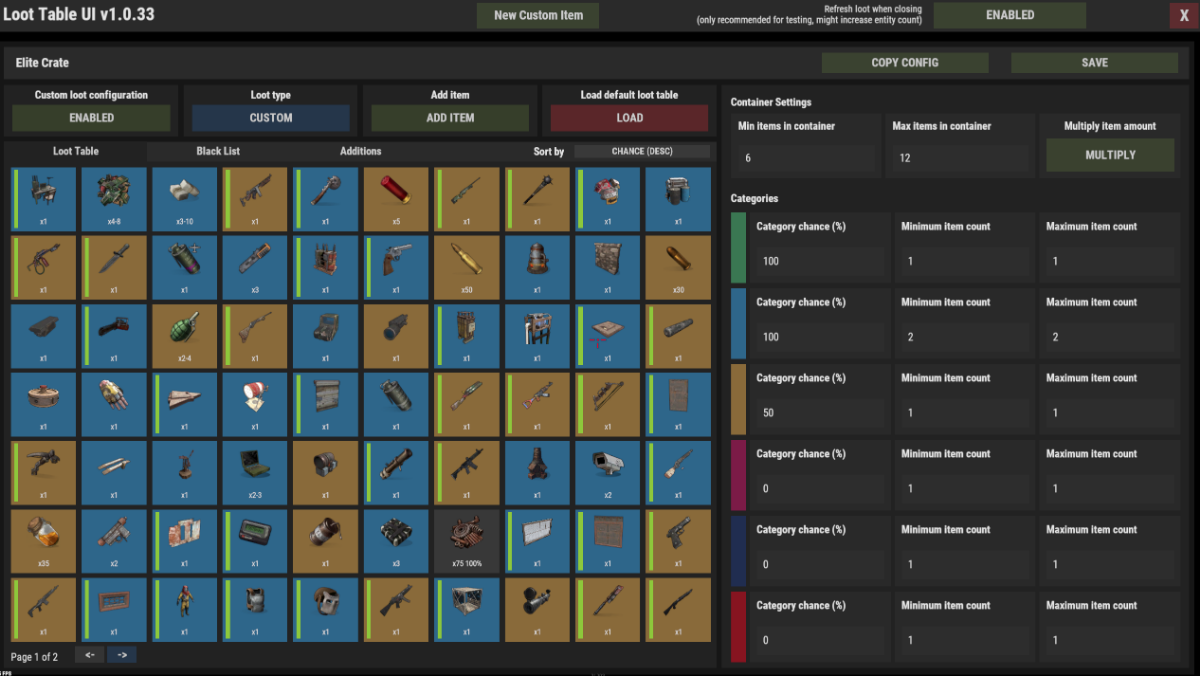This screenshot has width=1200, height=676.
Task: Select the revolver item in loot table
Action: pyautogui.click(x=396, y=268)
